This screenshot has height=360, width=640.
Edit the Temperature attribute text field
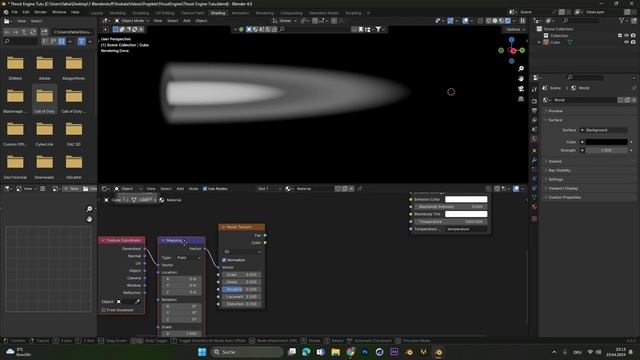coord(466,229)
